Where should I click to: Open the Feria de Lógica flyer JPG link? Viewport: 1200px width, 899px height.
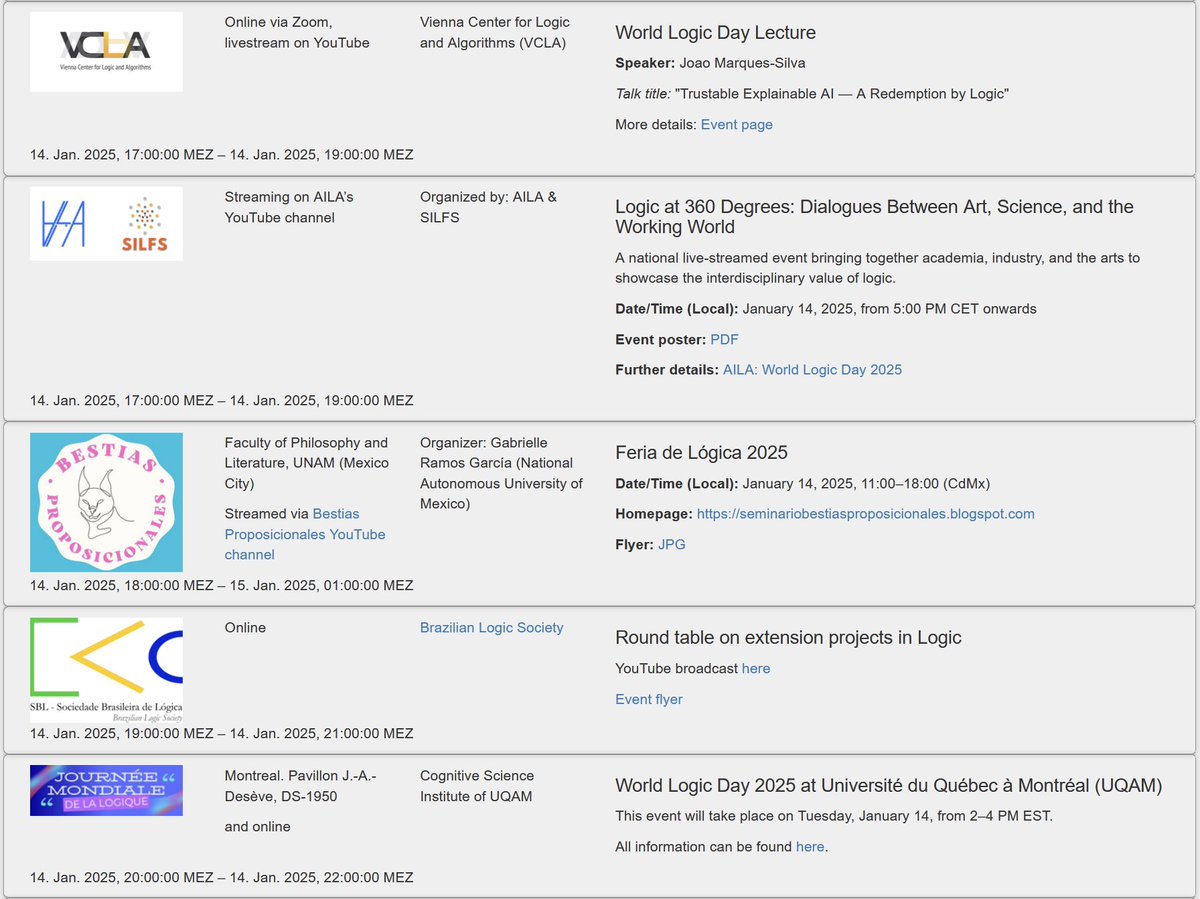tap(672, 545)
